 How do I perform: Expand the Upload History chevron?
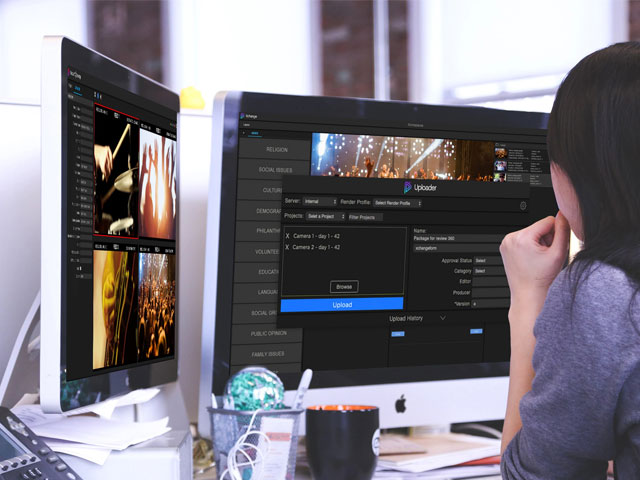[x=442, y=318]
